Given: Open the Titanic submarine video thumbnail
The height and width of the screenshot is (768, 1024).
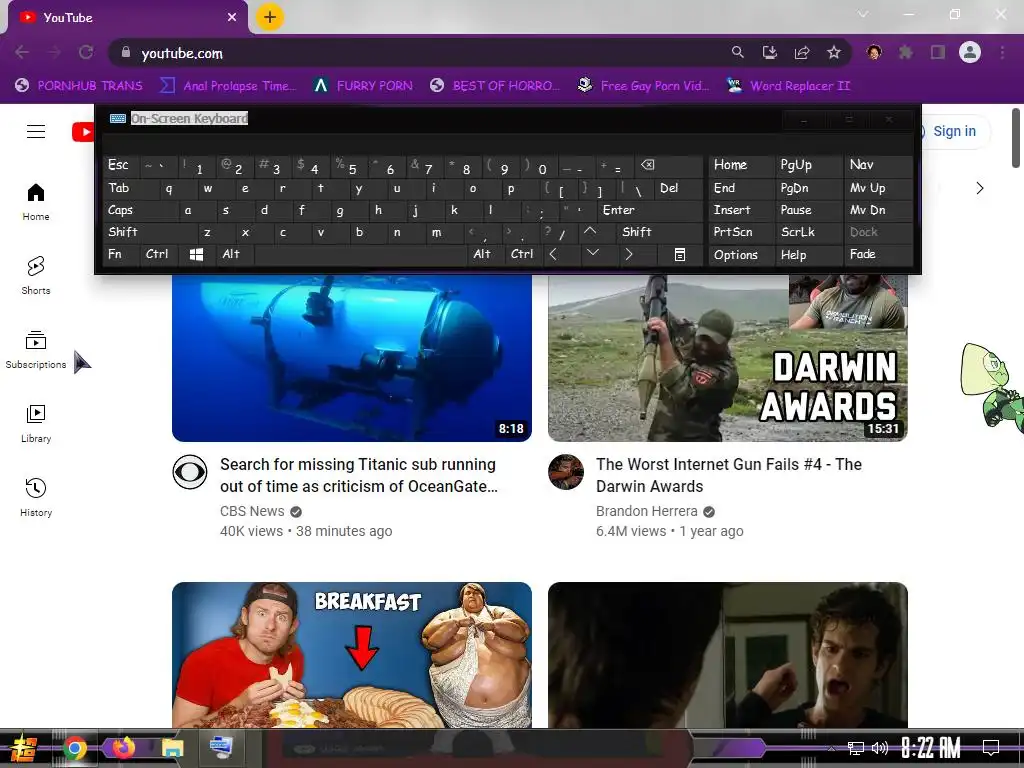Looking at the screenshot, I should tap(352, 358).
